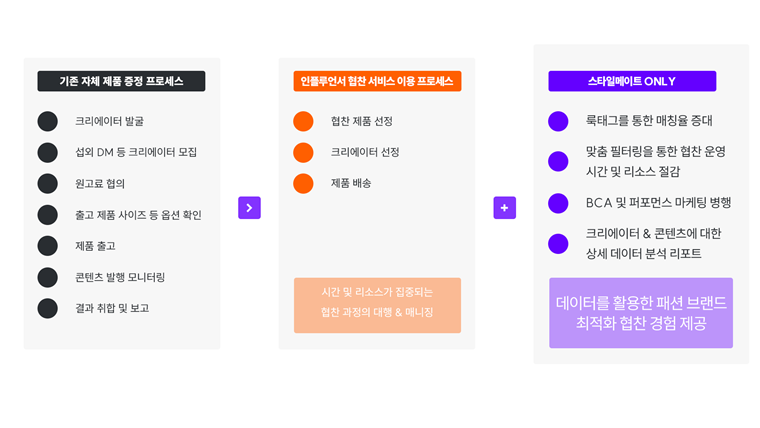Image resolution: width=760 pixels, height=428 pixels.
Task: Click the light orange 협찬 과정의 대행 & 매니징 box
Action: [377, 304]
